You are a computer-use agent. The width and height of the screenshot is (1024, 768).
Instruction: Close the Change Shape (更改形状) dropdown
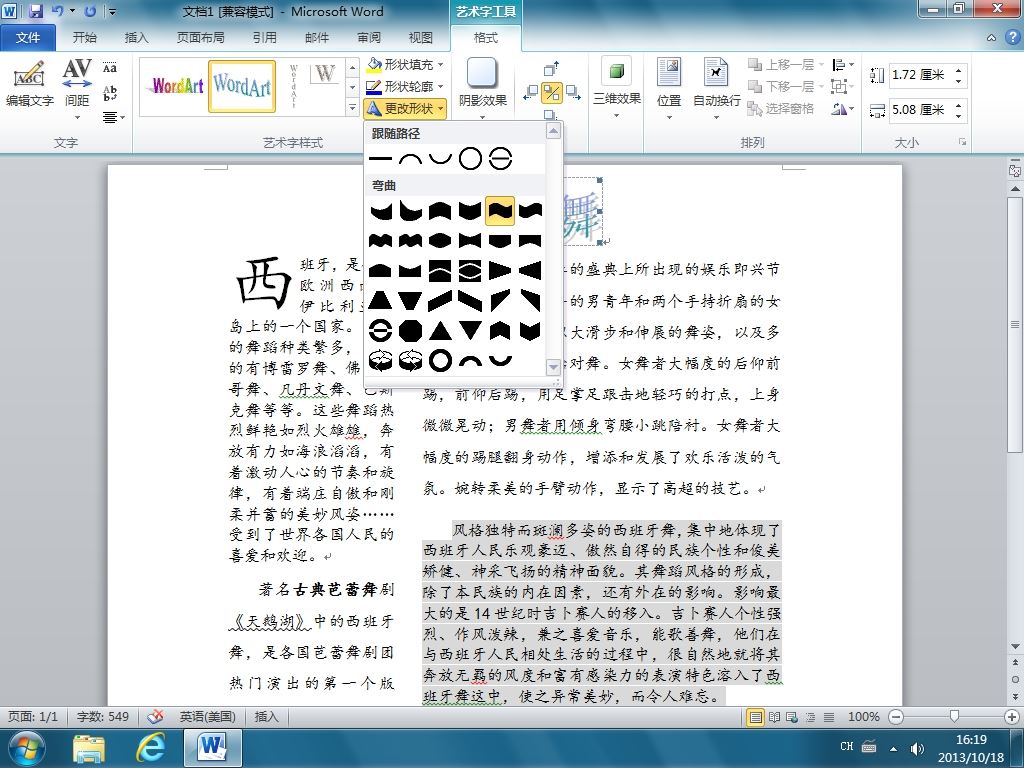click(405, 108)
